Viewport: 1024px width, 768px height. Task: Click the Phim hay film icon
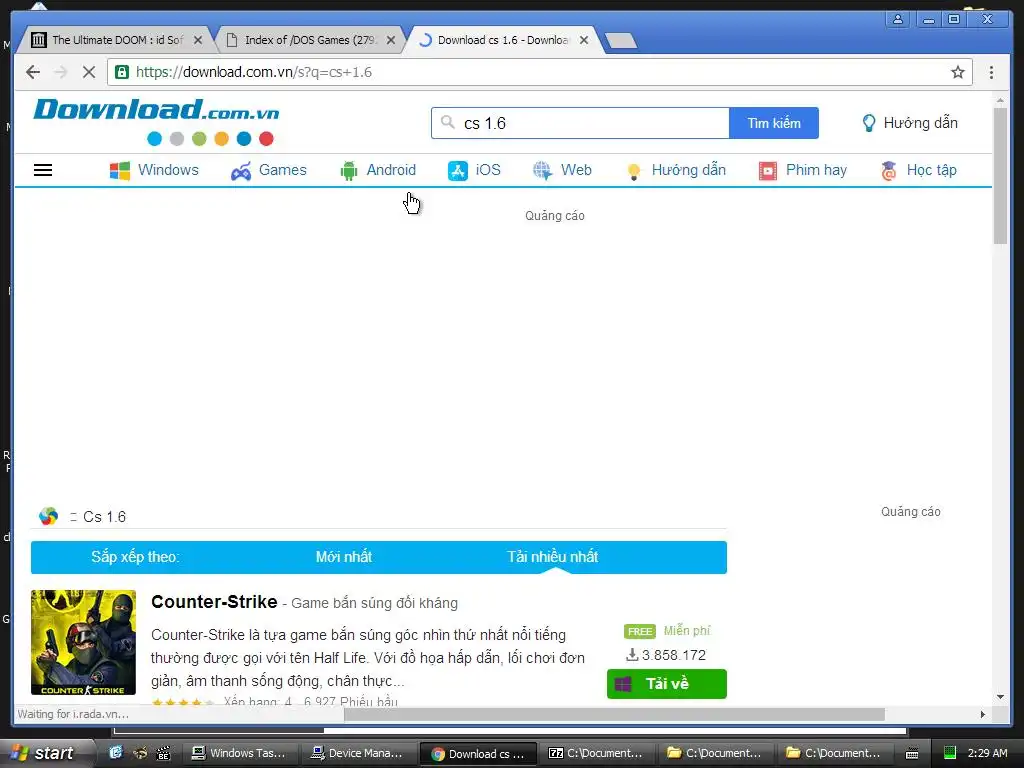pos(768,170)
